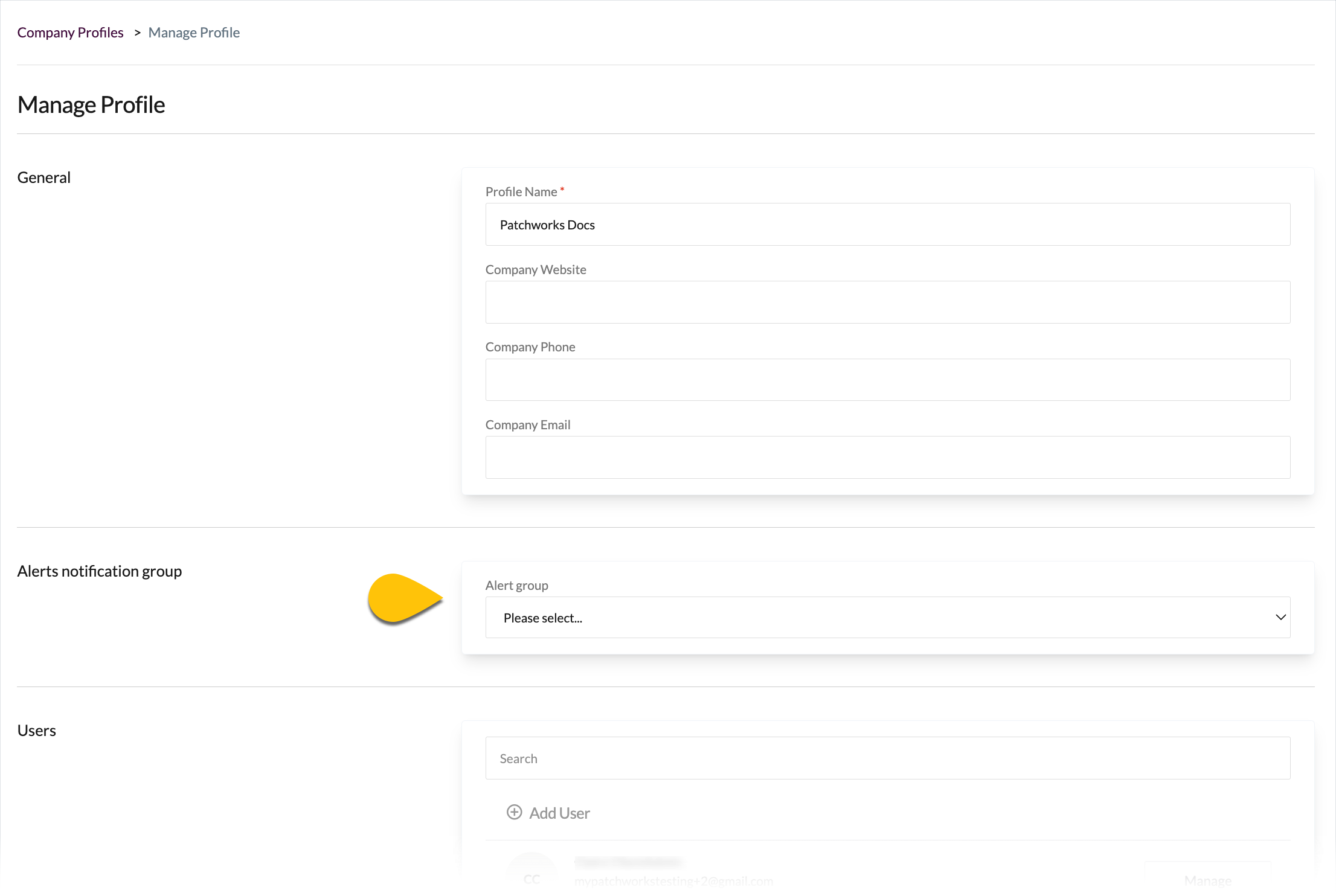Click the Add User plus icon
The image size is (1336, 896).
click(x=514, y=812)
